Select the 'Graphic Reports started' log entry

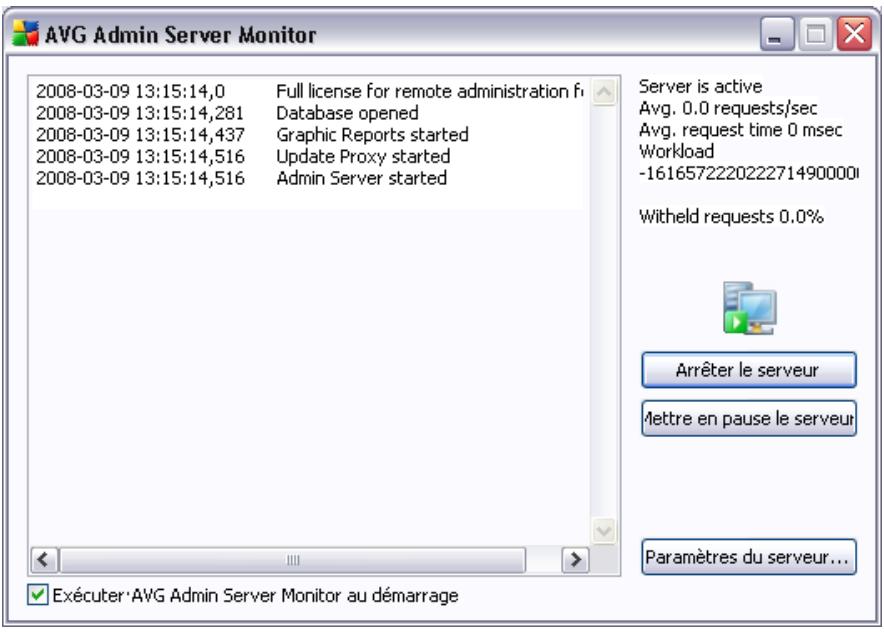coord(309,134)
